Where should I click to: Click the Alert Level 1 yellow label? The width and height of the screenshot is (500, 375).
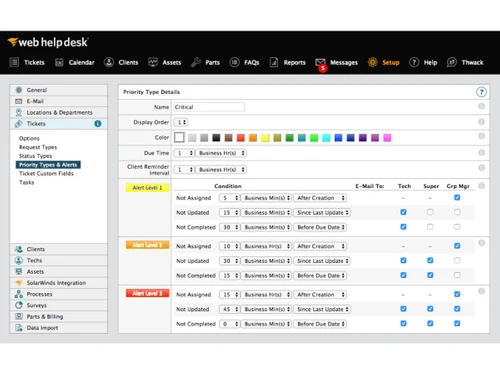click(x=147, y=188)
